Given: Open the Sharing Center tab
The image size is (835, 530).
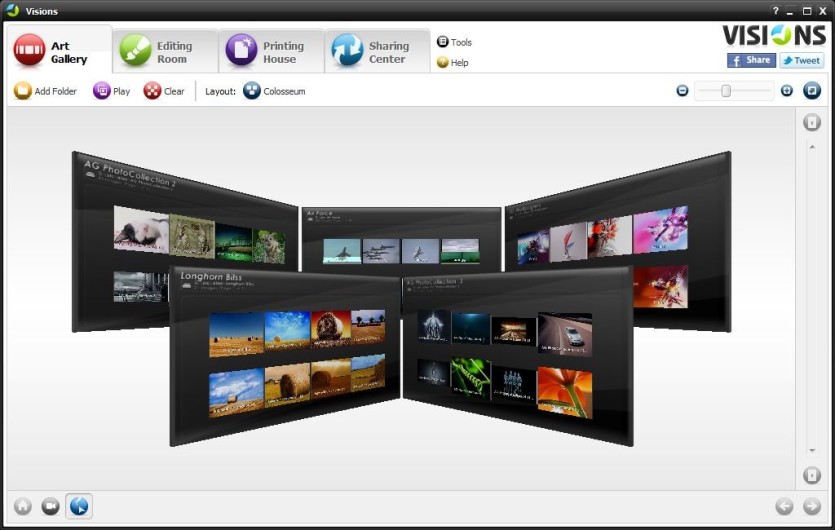Looking at the screenshot, I should tap(377, 52).
